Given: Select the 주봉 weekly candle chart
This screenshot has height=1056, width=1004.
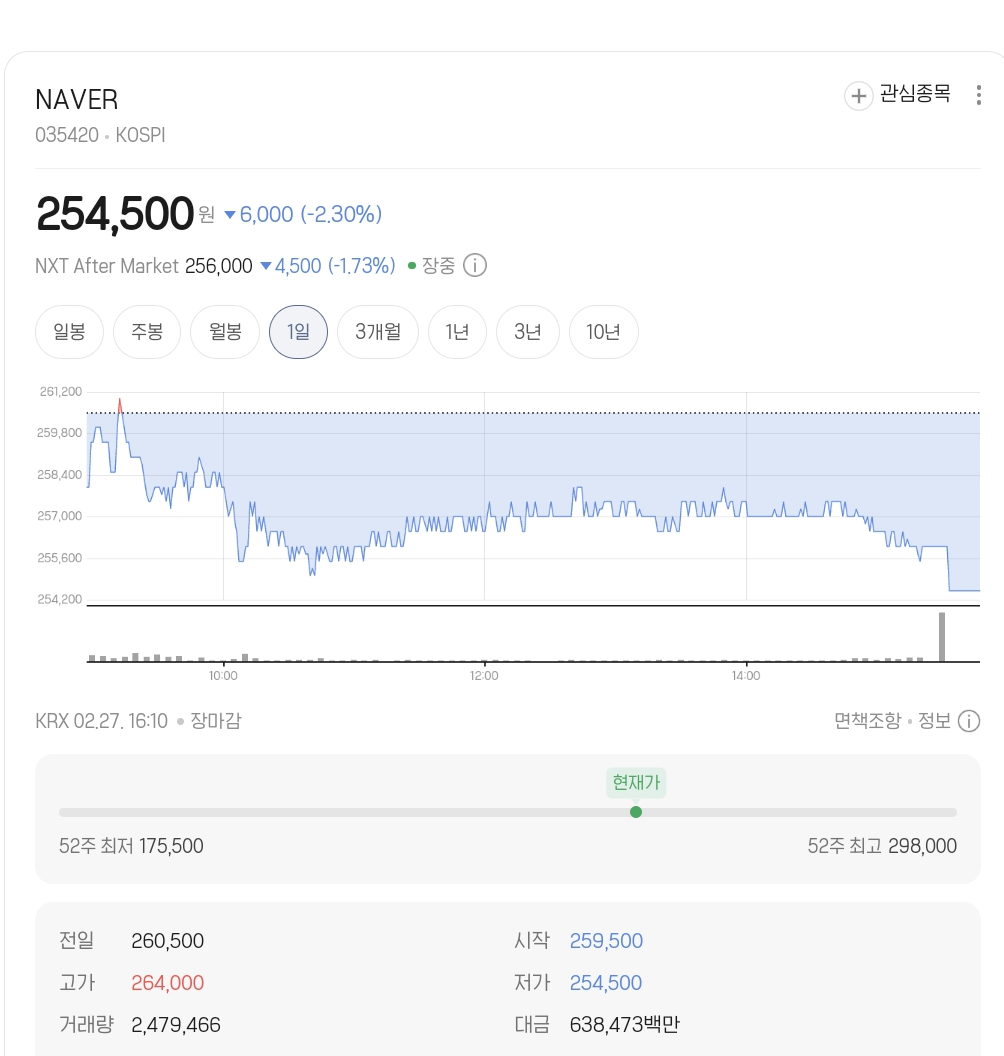Looking at the screenshot, I should click(x=147, y=332).
